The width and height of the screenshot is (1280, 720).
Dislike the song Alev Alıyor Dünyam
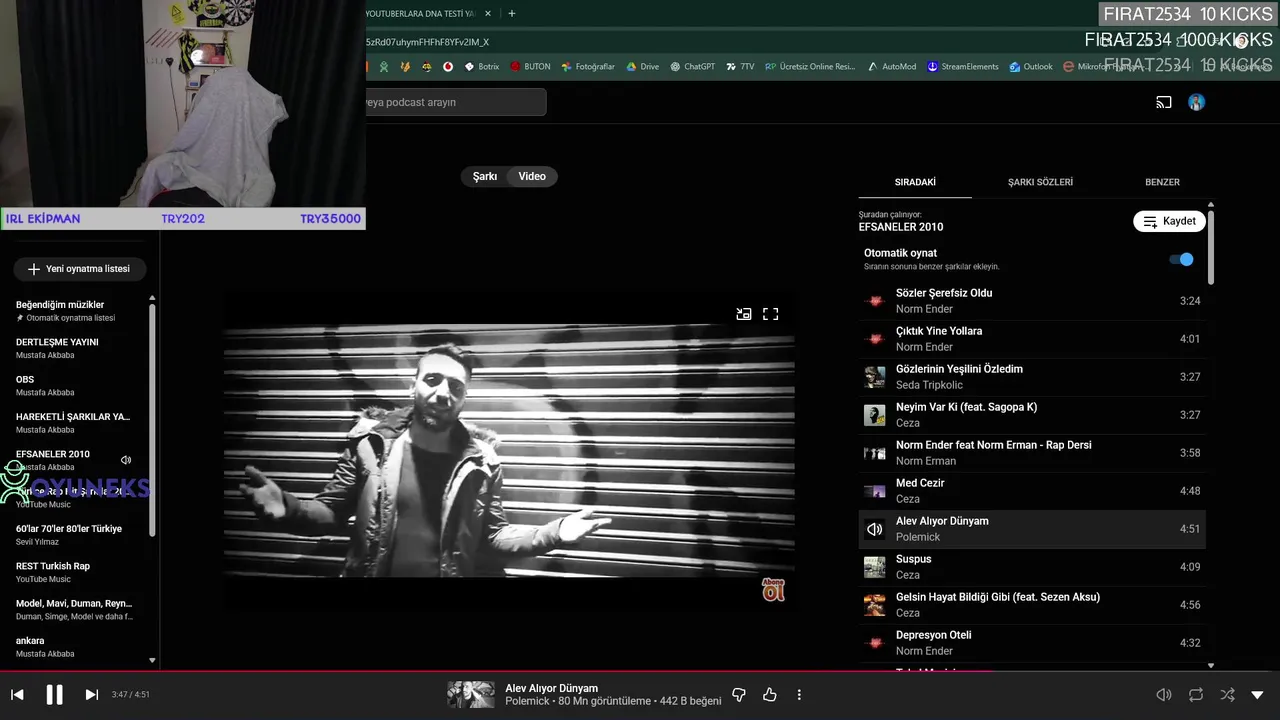pos(739,694)
